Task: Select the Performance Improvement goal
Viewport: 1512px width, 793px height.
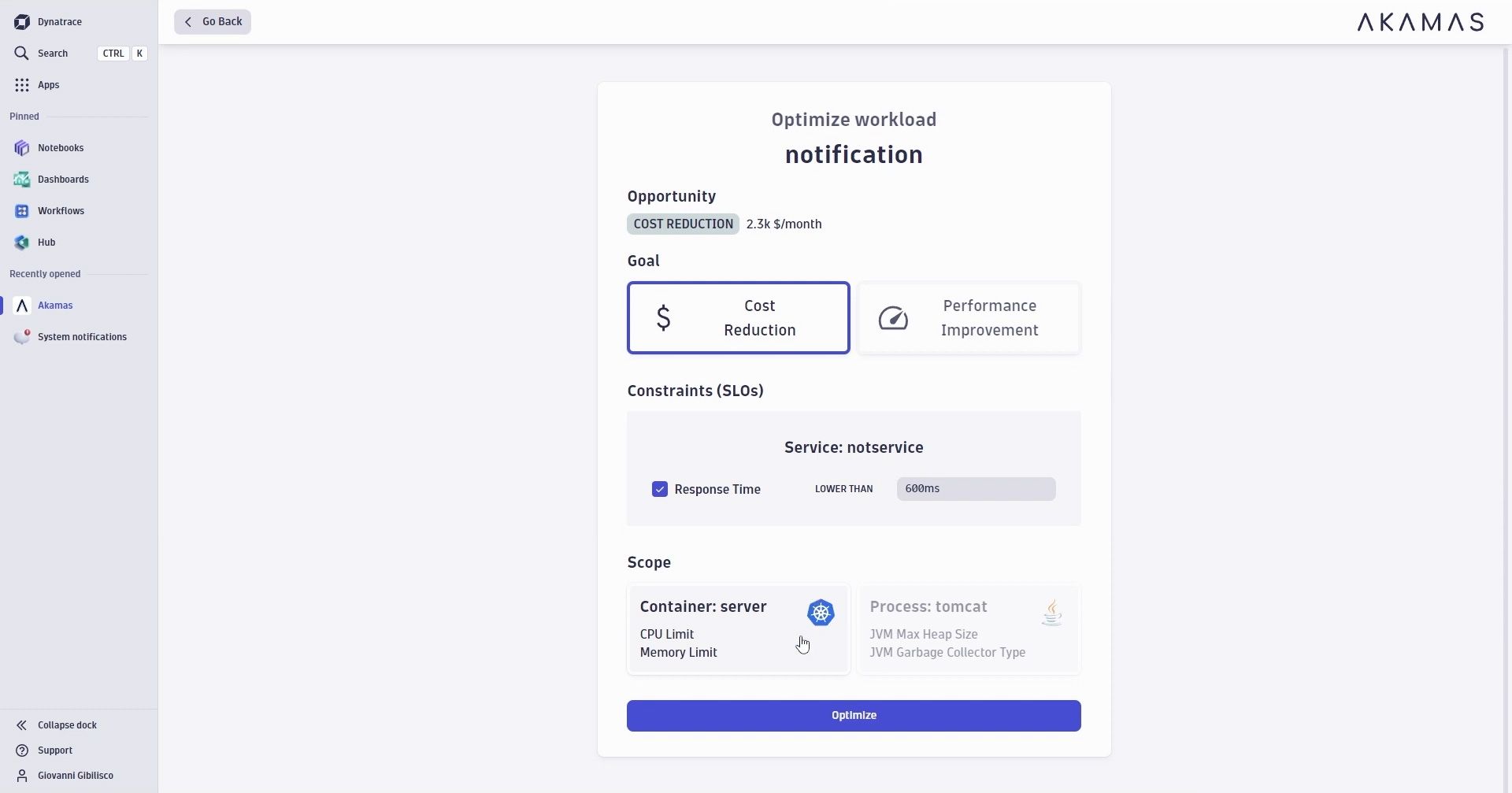Action: coord(969,317)
